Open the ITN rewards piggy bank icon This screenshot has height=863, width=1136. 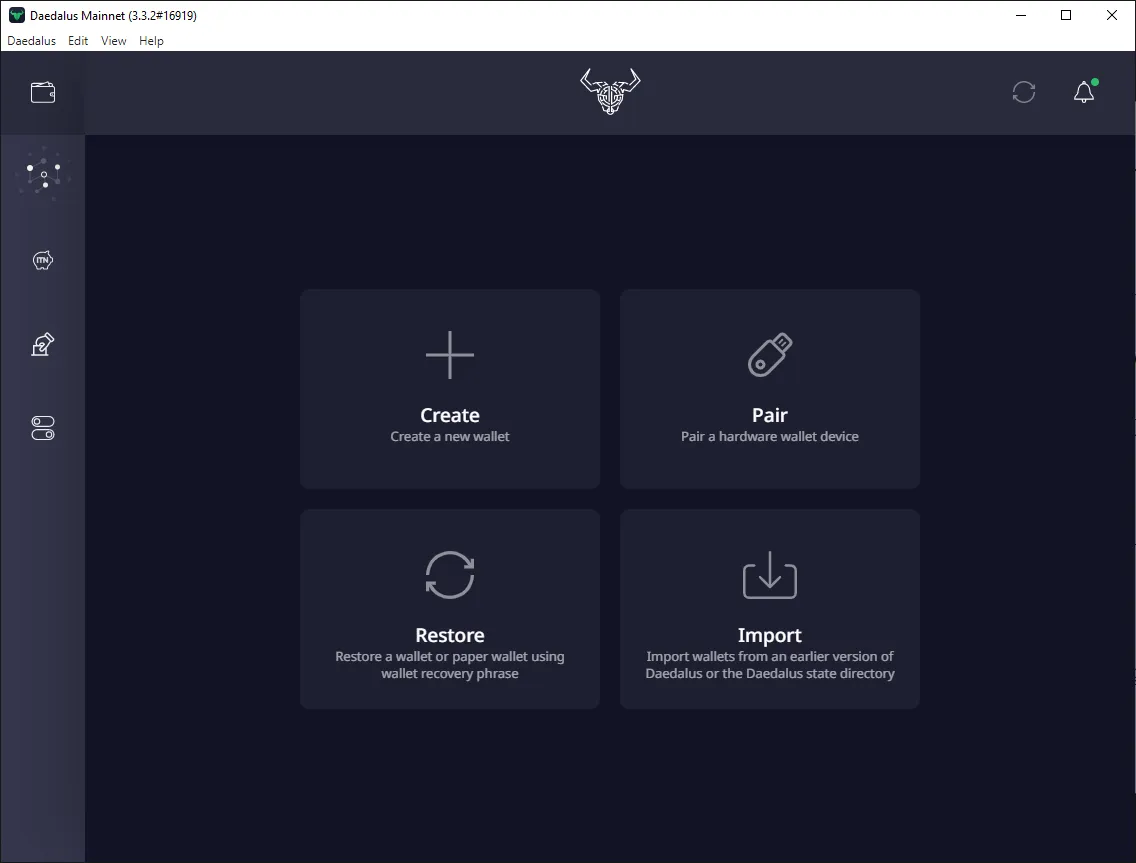point(43,260)
